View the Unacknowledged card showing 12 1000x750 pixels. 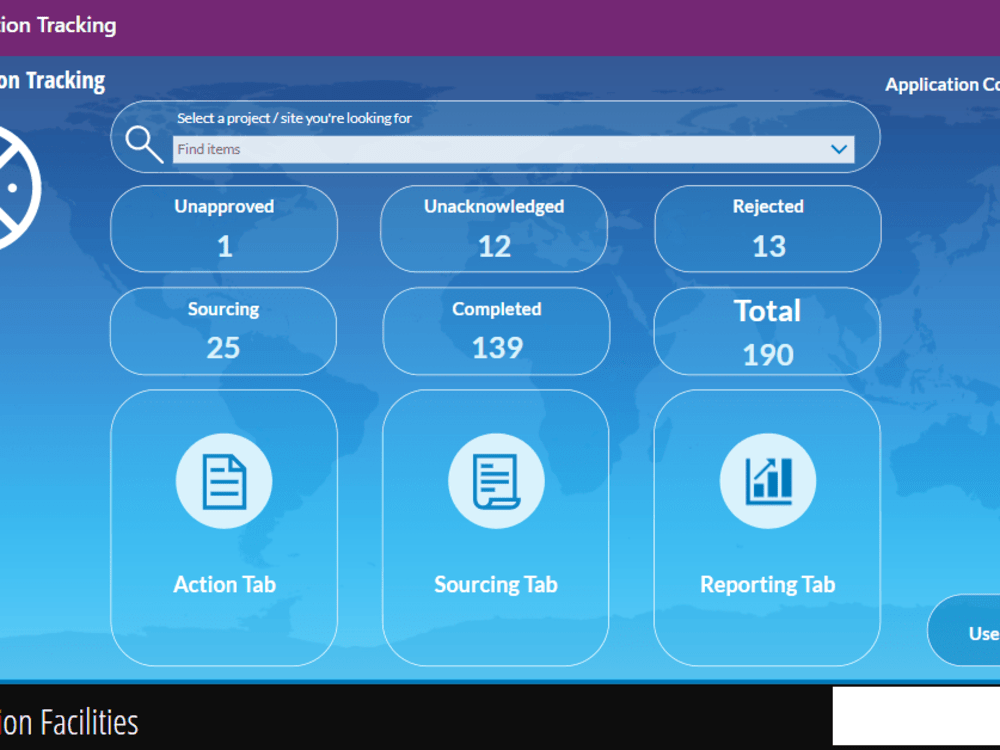(494, 229)
